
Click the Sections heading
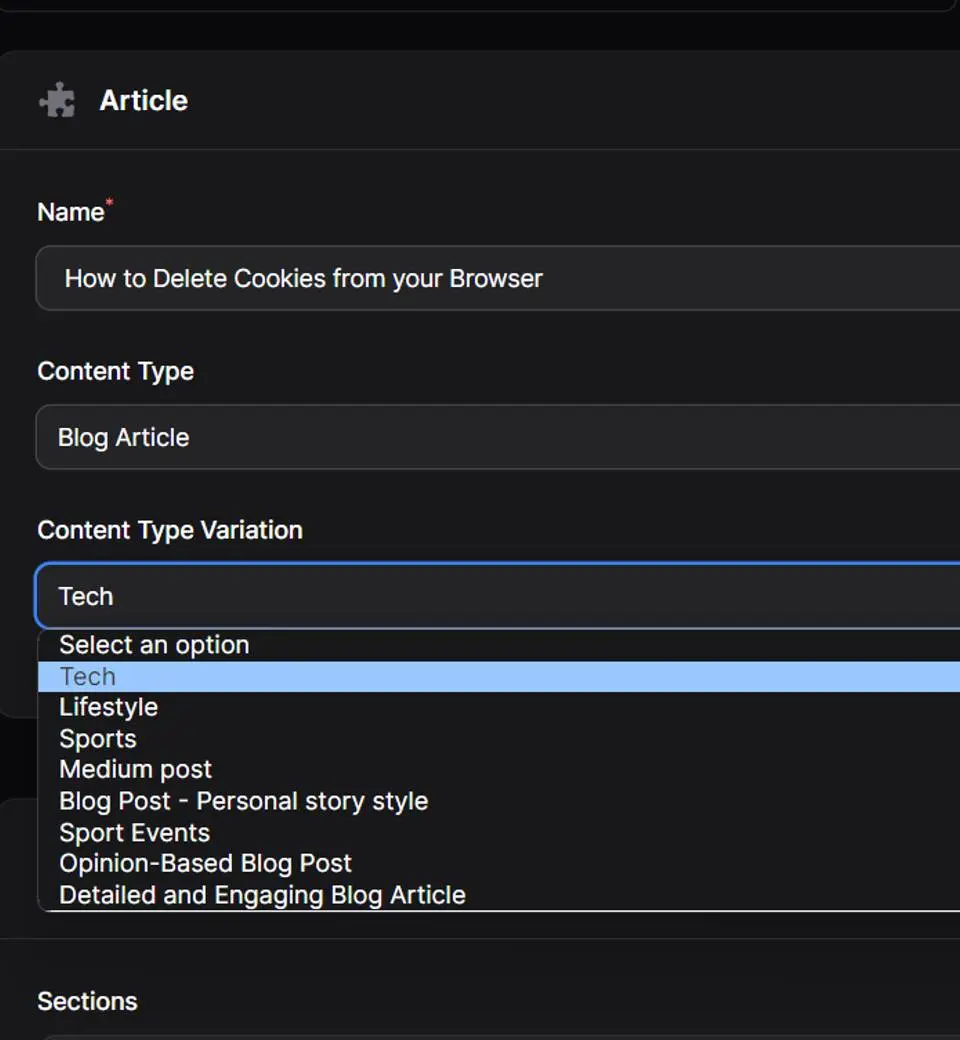(87, 1001)
